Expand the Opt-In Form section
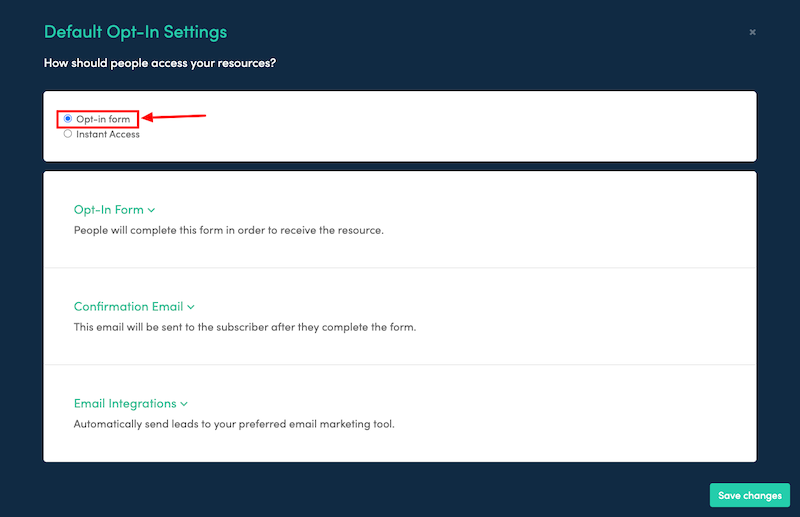800x517 pixels. tap(114, 210)
